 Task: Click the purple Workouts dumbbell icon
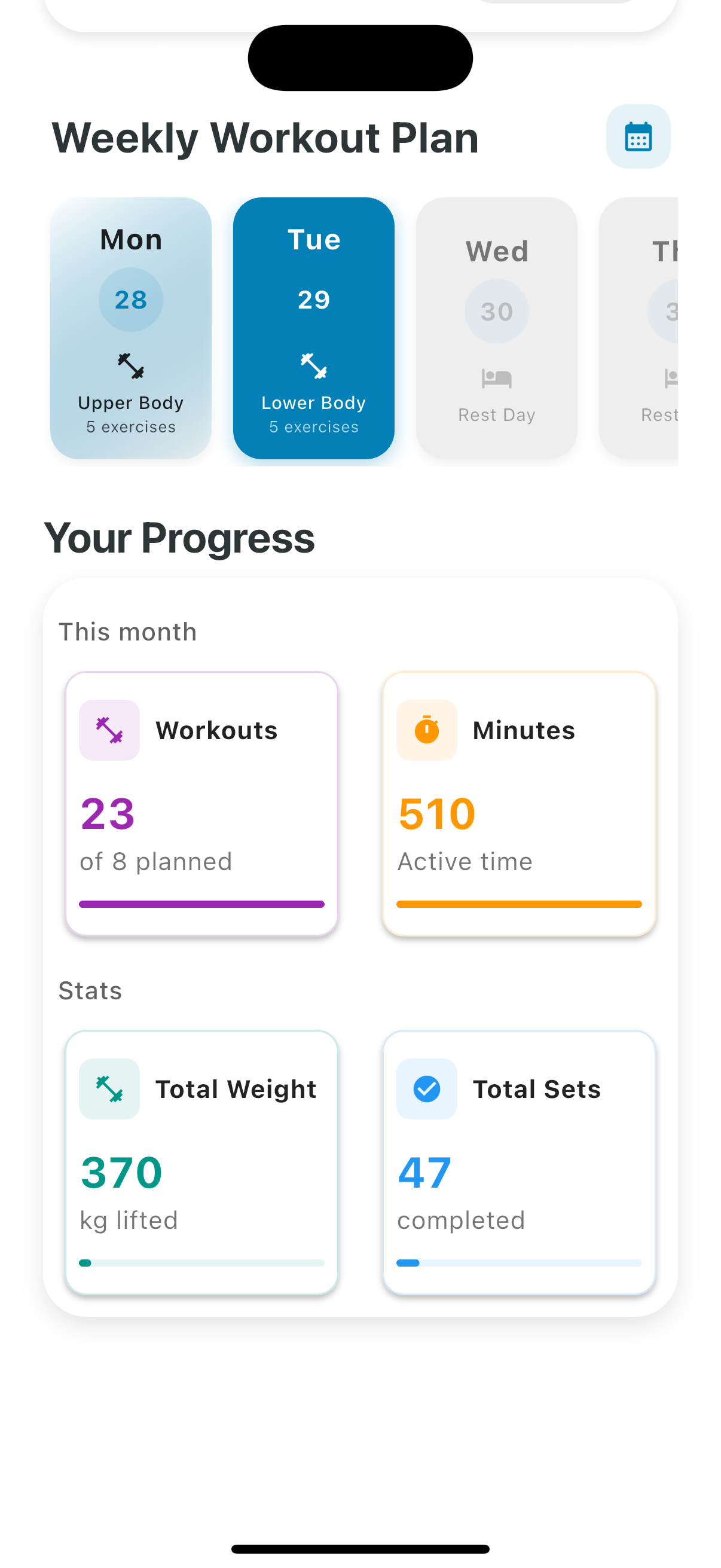tap(109, 730)
